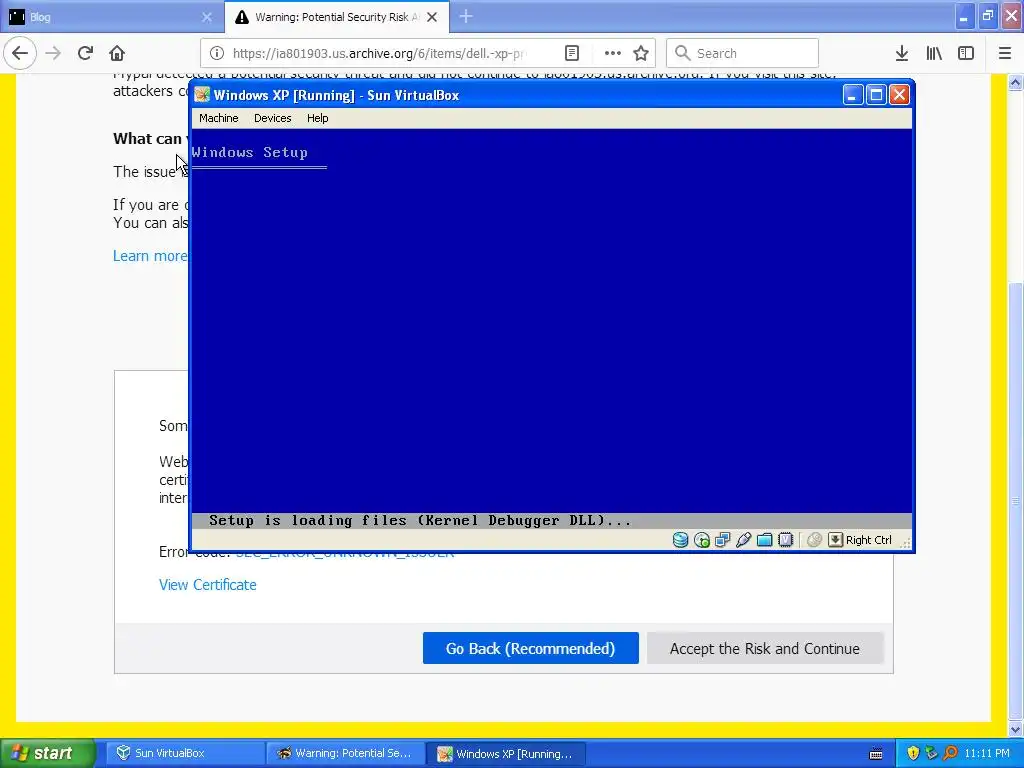Toggle reader view in the address bar
Image resolution: width=1024 pixels, height=768 pixels.
pyautogui.click(x=571, y=54)
